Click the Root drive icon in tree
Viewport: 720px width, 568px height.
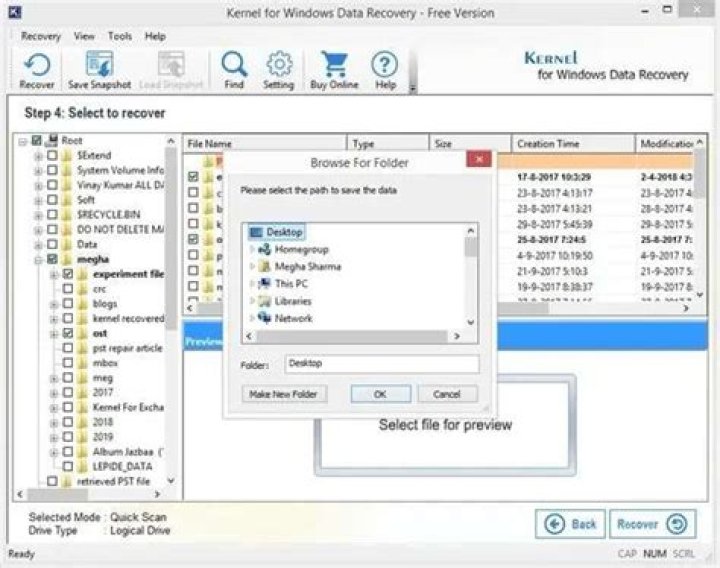pyautogui.click(x=52, y=140)
